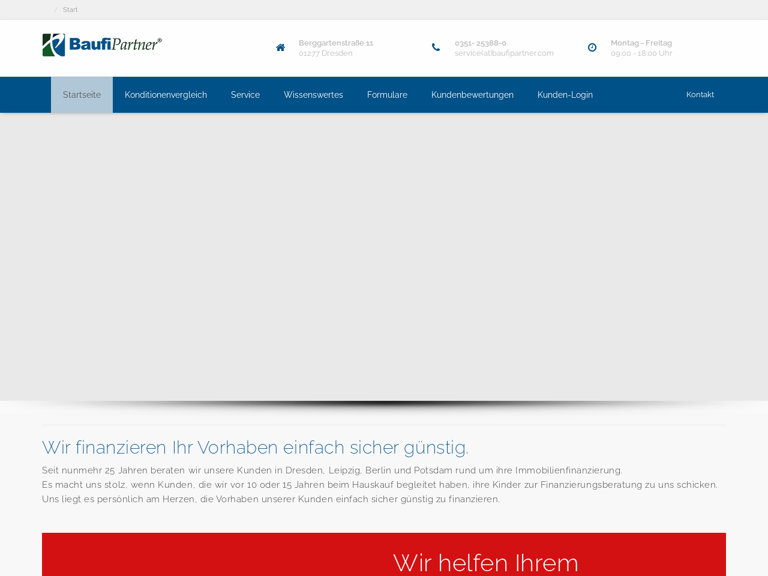This screenshot has width=768, height=576.
Task: Click the service email address
Action: (x=504, y=54)
